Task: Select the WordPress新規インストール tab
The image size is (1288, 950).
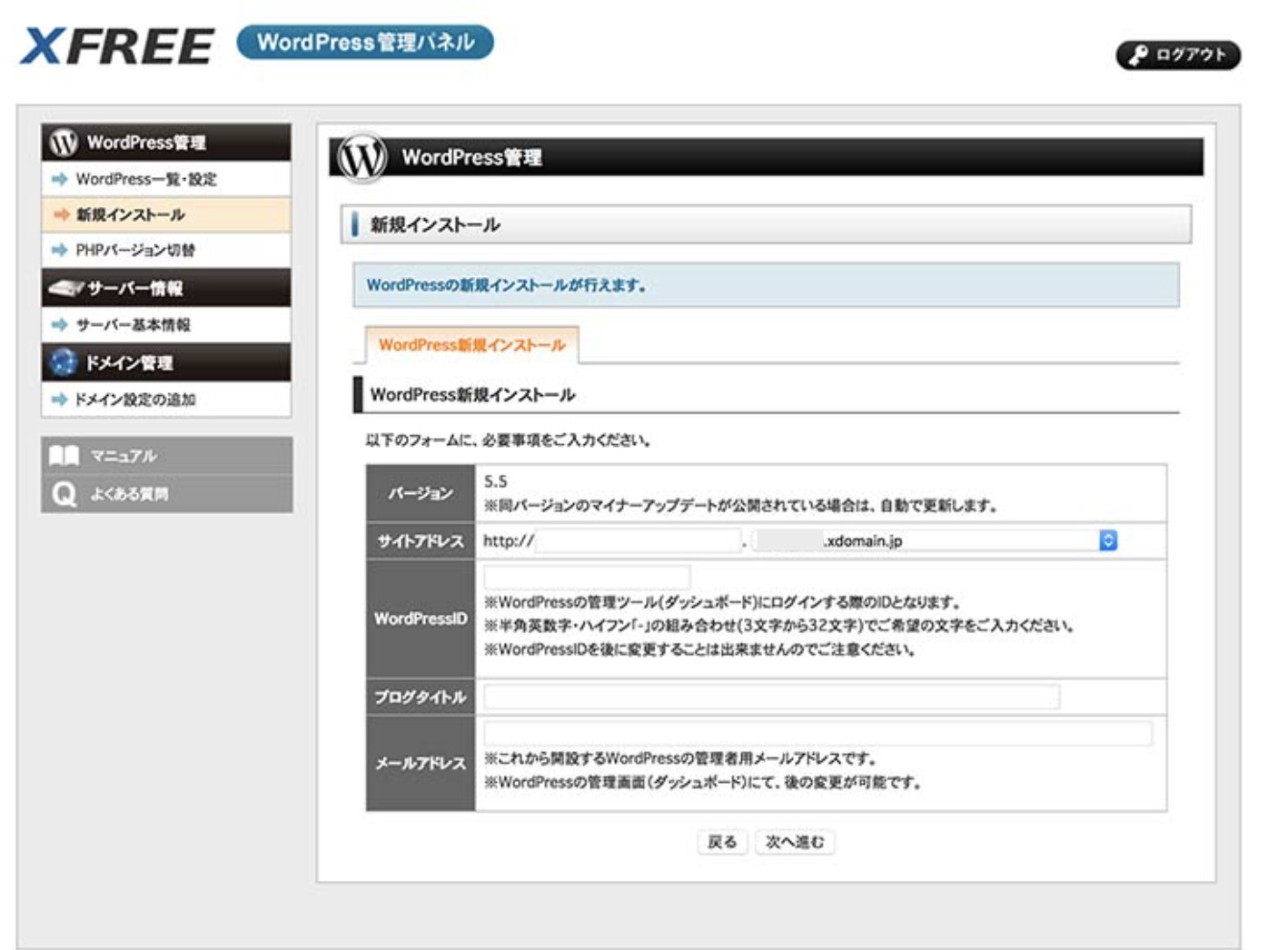Action: (x=471, y=345)
